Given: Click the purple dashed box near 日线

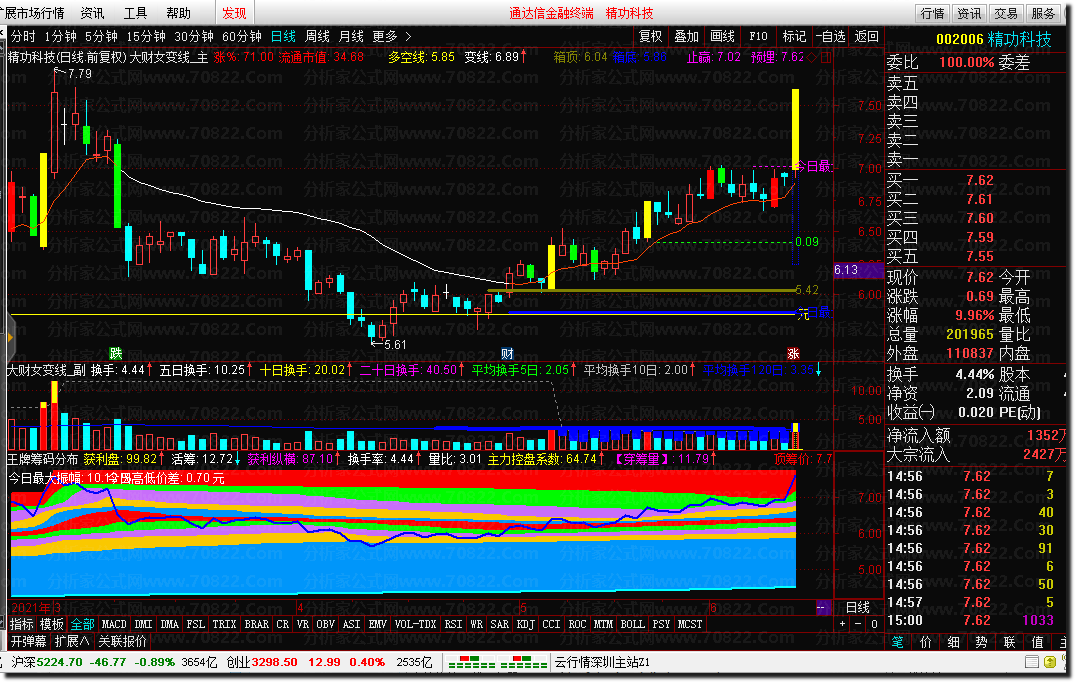Looking at the screenshot, I should click(822, 607).
